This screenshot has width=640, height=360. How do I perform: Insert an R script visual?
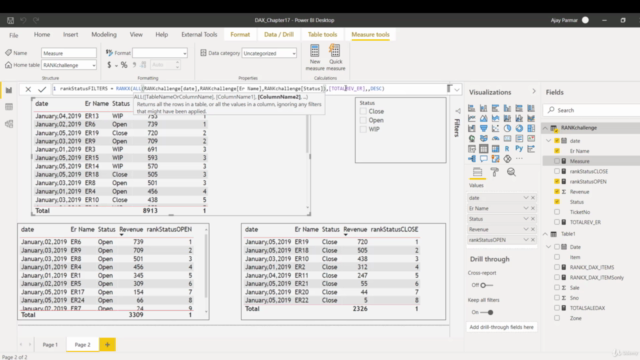507,149
